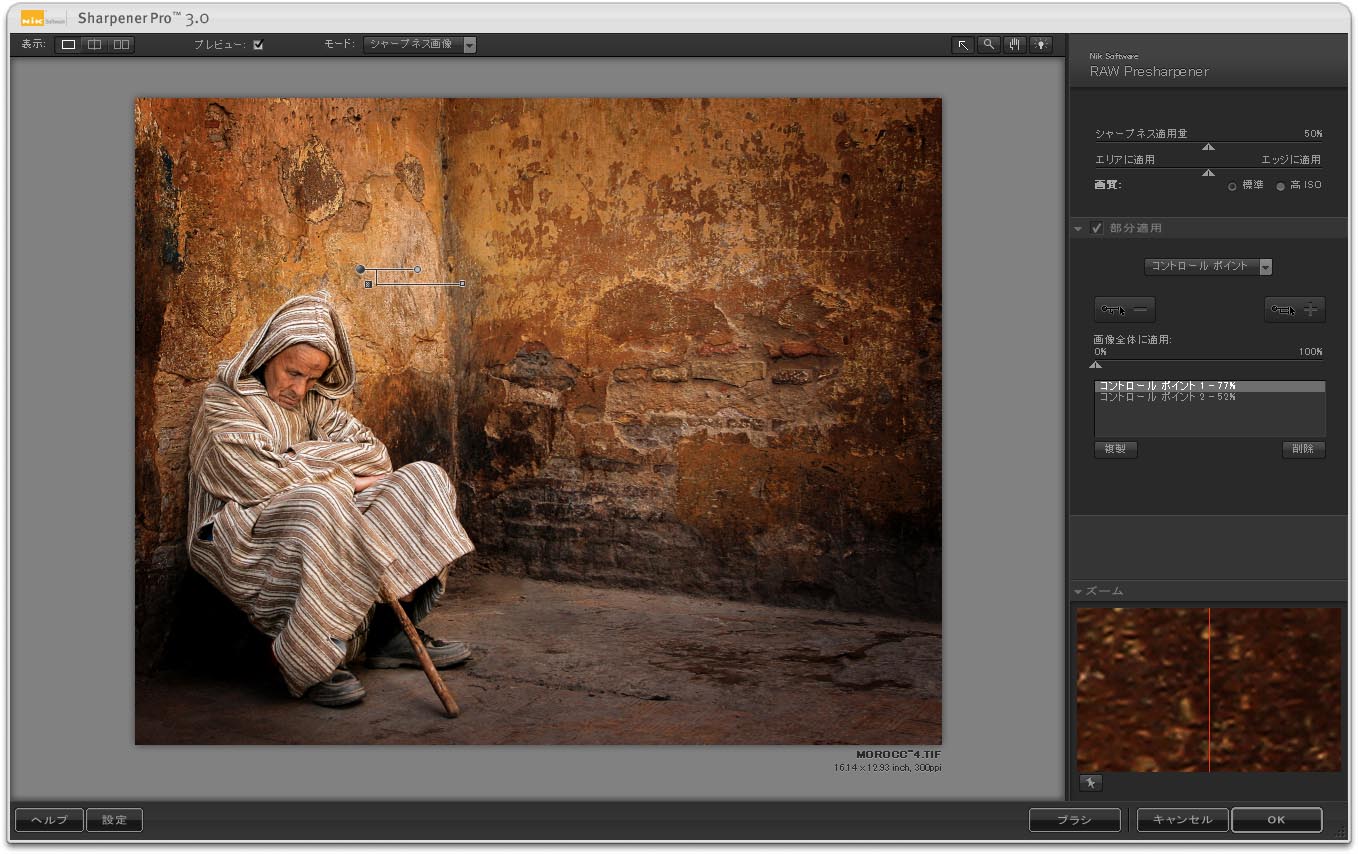Switch to single image view
1358x854 pixels.
click(x=68, y=45)
